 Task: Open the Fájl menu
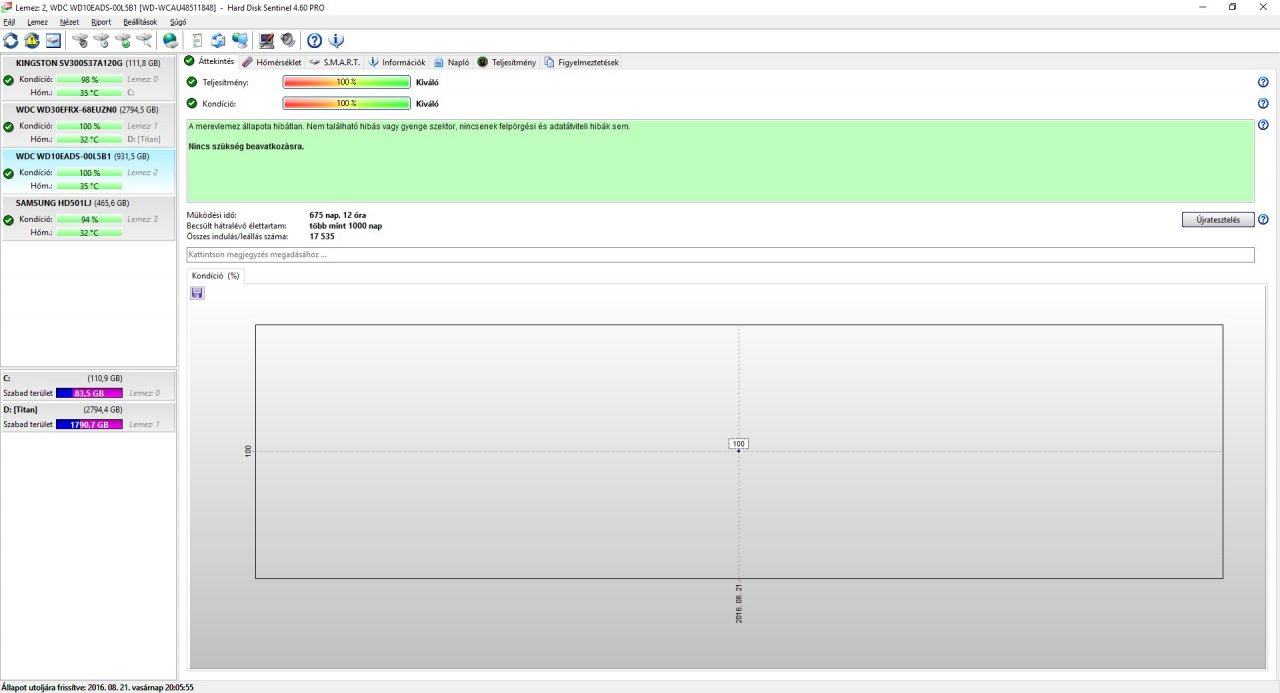pos(9,21)
